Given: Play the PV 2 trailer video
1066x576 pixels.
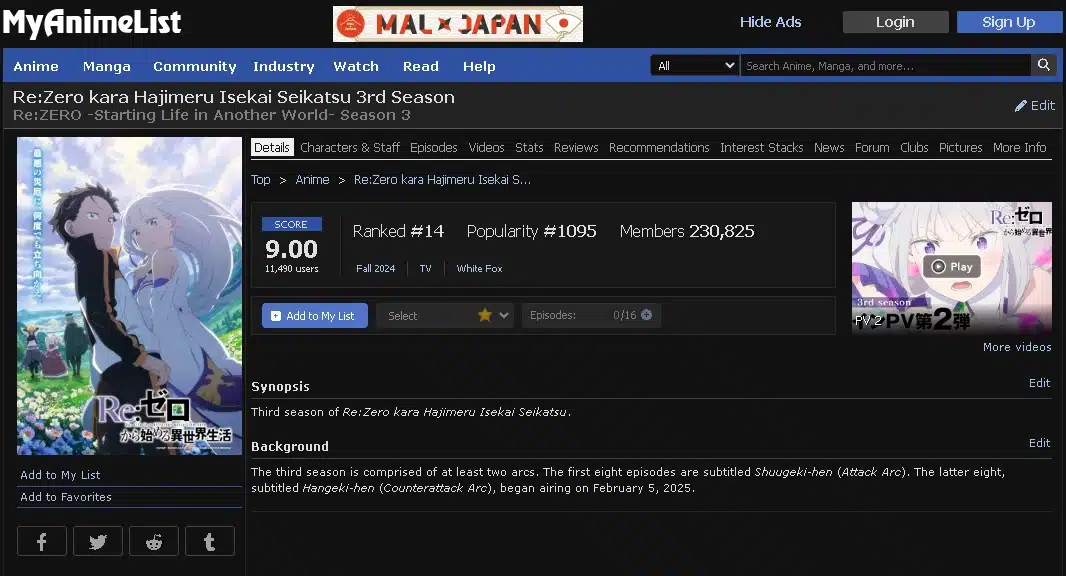Looking at the screenshot, I should pos(951,267).
